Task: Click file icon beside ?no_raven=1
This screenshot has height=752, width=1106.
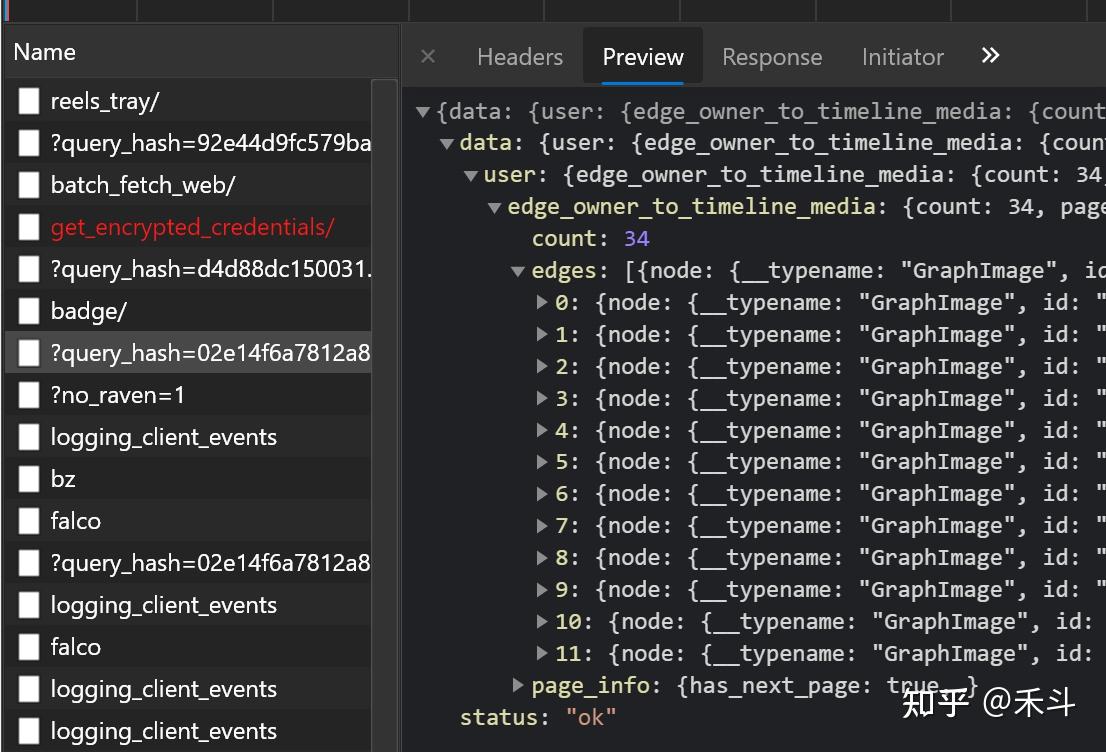Action: coord(29,394)
